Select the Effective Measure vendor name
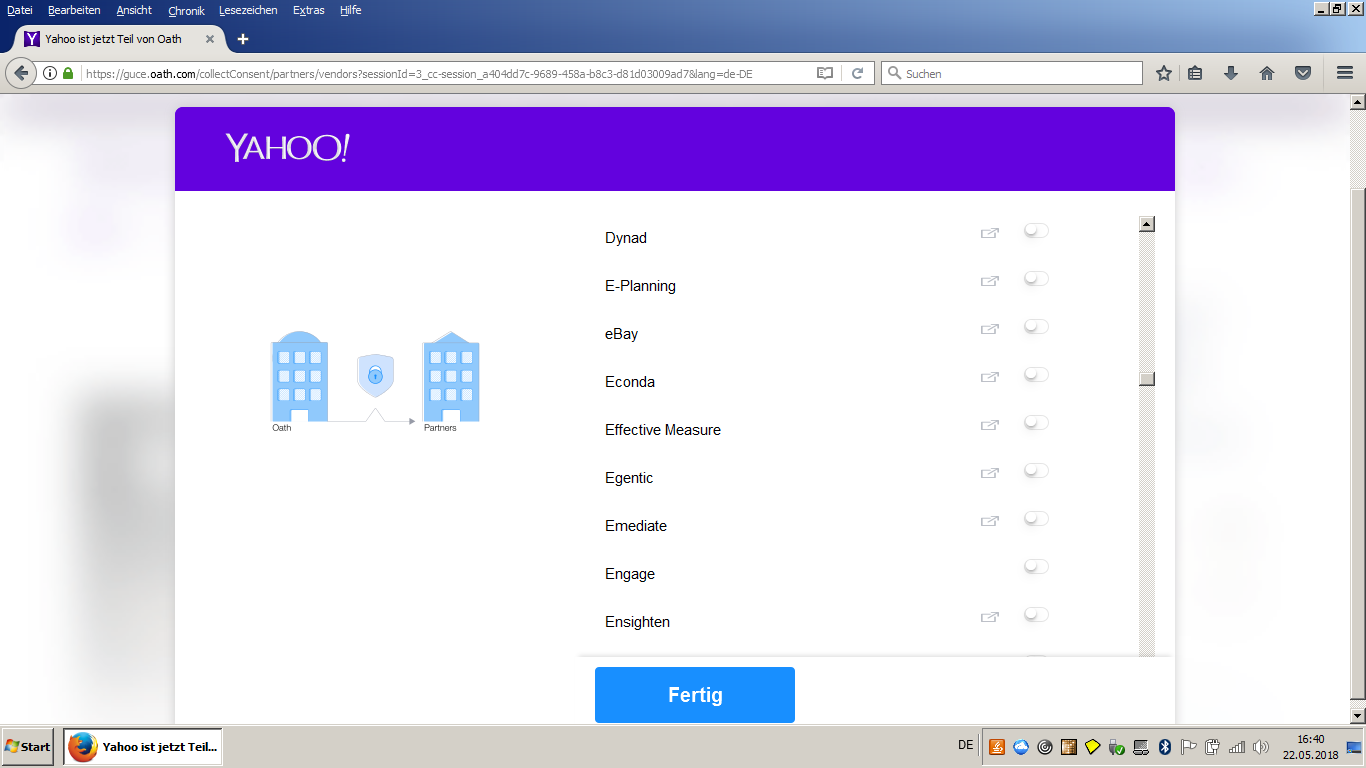The image size is (1366, 768). click(663, 430)
